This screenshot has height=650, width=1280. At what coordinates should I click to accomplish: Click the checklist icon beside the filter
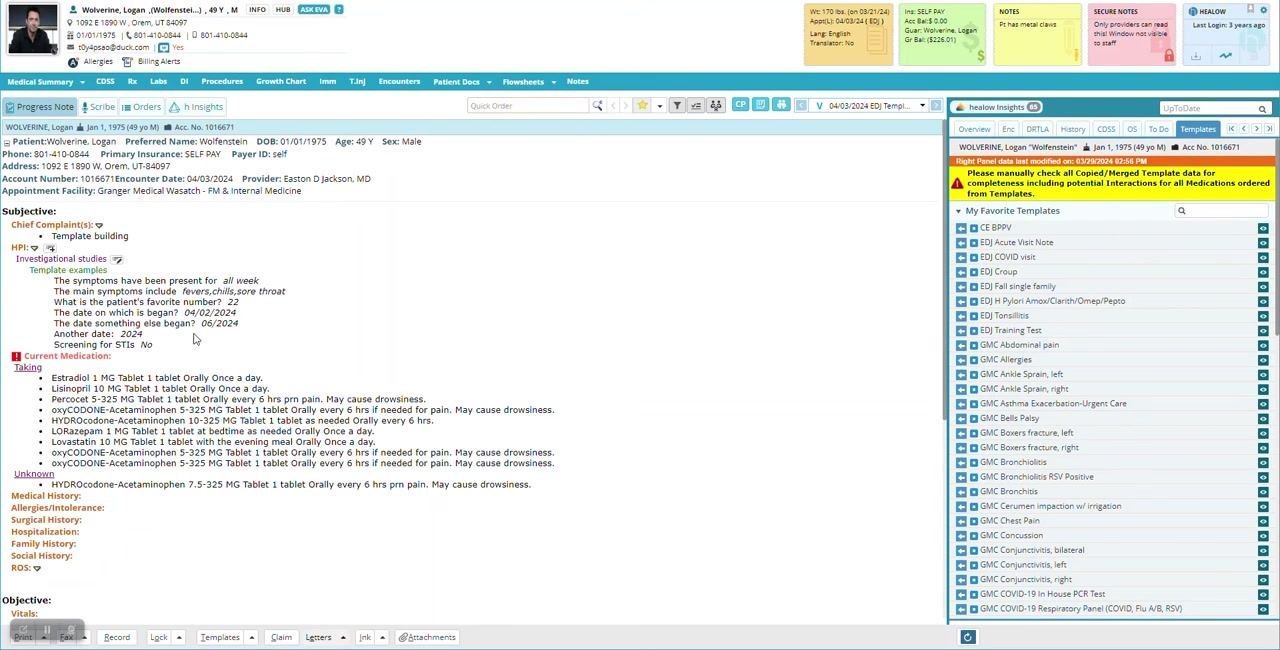[696, 106]
